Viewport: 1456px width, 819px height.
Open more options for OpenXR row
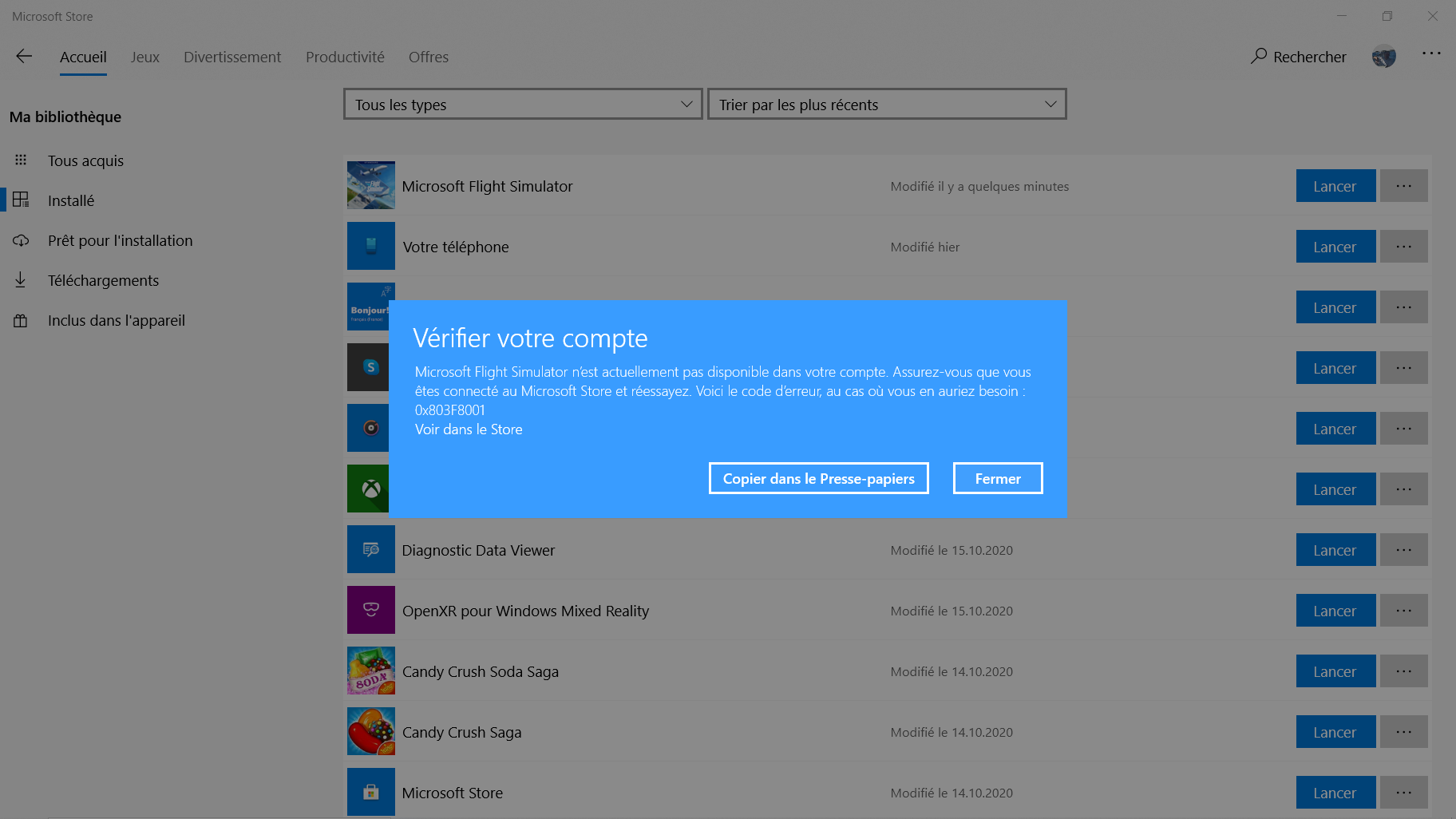[x=1404, y=611]
